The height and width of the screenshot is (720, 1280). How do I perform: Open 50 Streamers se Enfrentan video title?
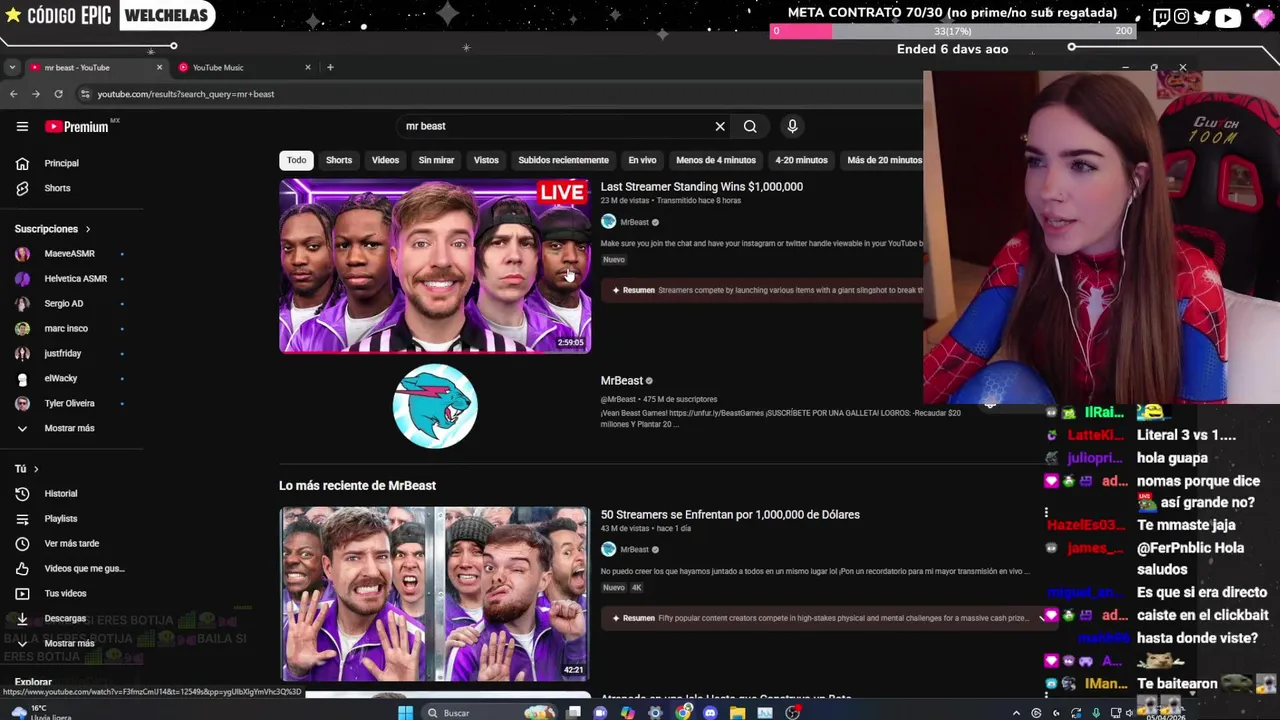[x=730, y=514]
